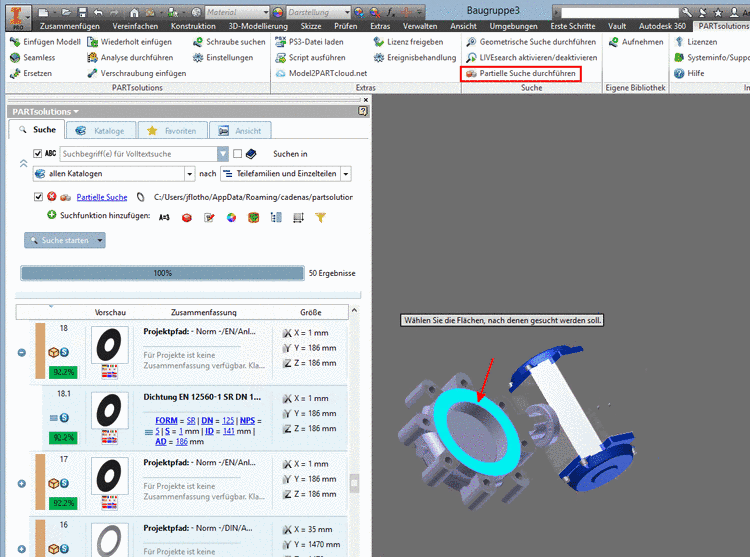Click the paperclip icon beside the file path
750x557 pixels.
[141, 197]
